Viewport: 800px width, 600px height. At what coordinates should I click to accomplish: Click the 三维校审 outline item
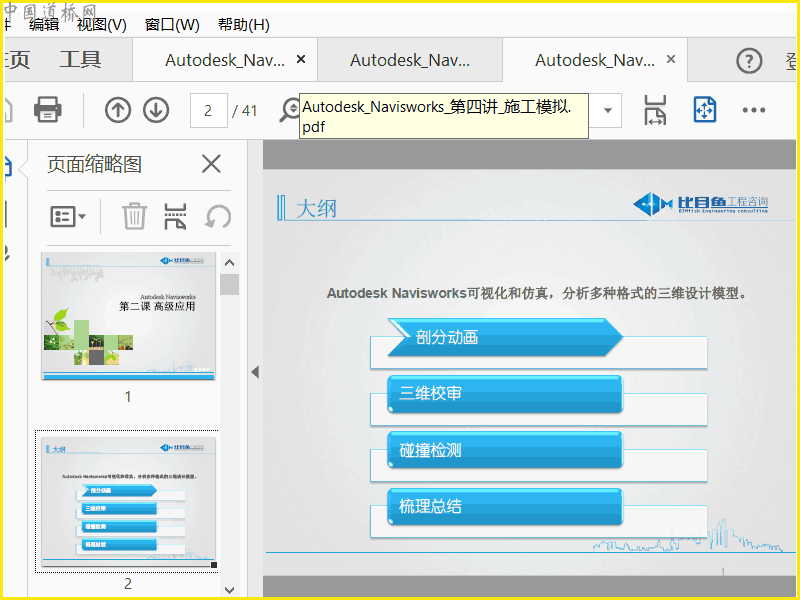pyautogui.click(x=505, y=393)
